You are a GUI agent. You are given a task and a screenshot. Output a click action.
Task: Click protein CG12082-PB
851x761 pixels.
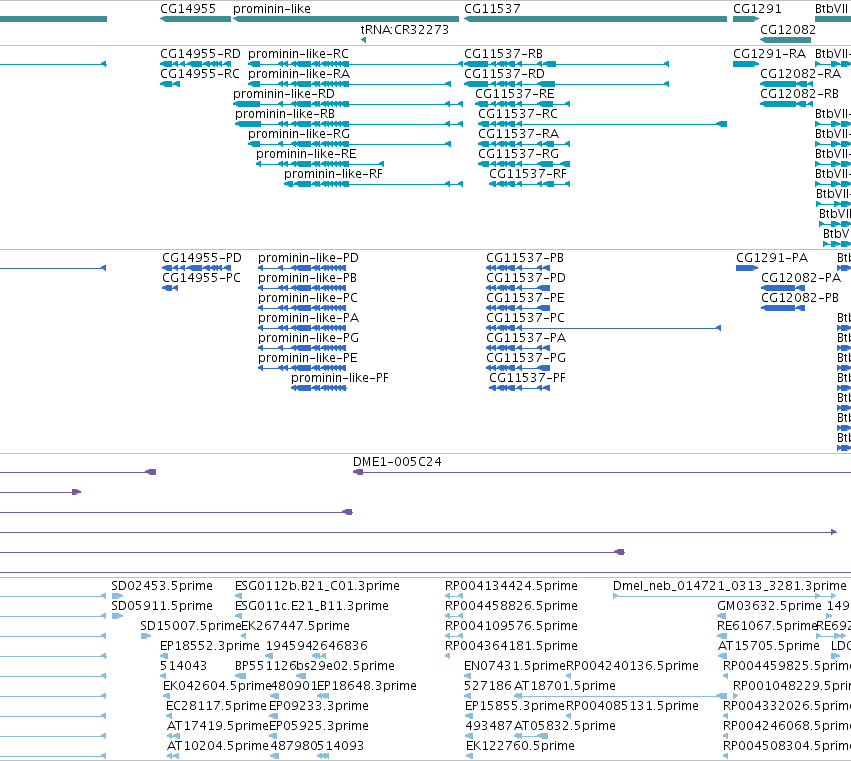(783, 308)
